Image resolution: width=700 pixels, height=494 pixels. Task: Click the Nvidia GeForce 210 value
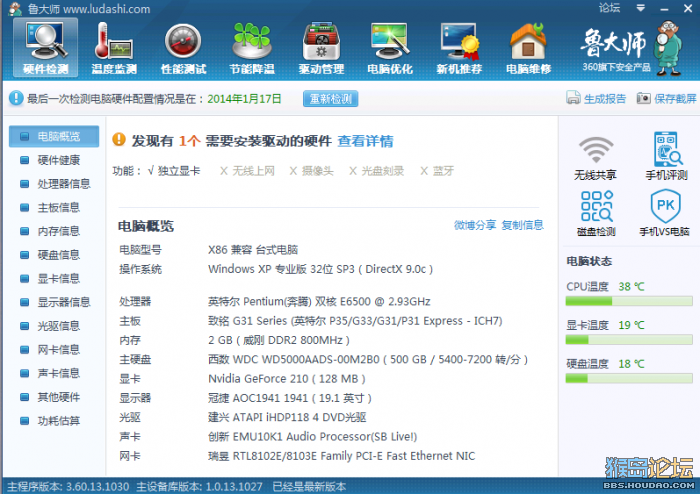click(x=287, y=379)
